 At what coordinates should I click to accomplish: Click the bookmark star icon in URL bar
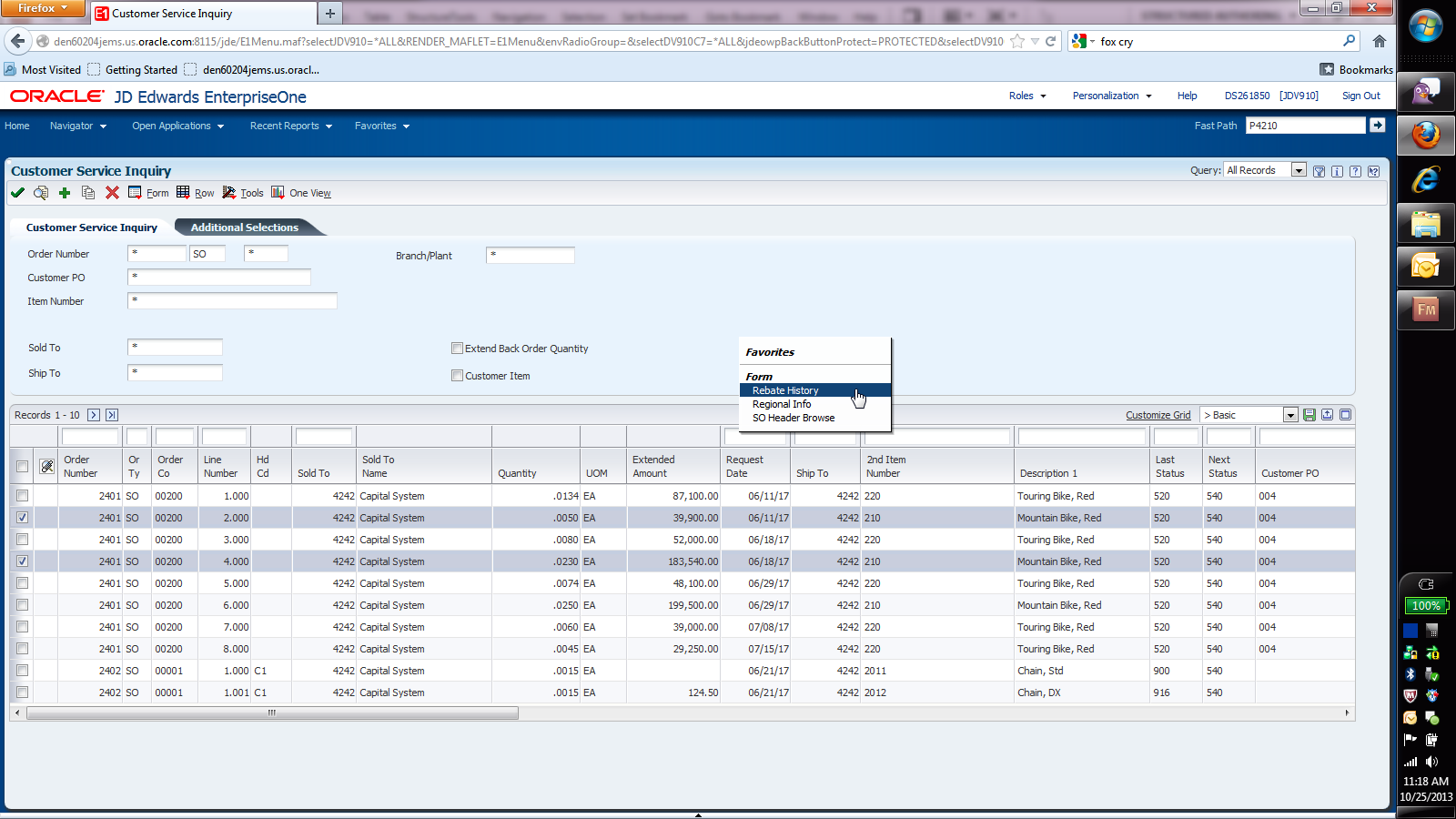1017,41
